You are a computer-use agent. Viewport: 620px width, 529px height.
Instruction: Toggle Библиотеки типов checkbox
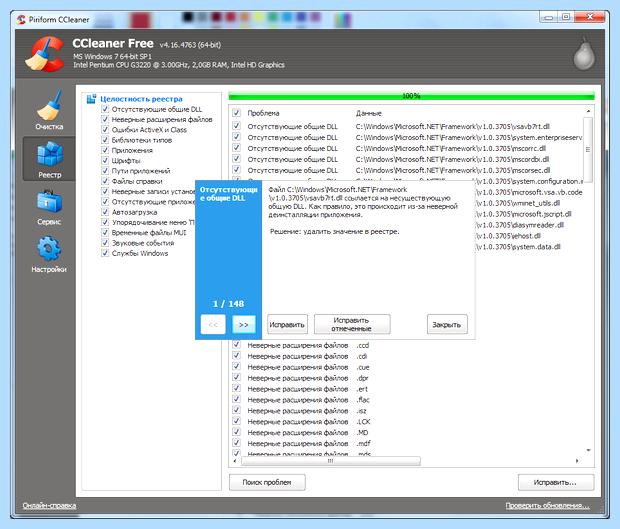pos(105,140)
